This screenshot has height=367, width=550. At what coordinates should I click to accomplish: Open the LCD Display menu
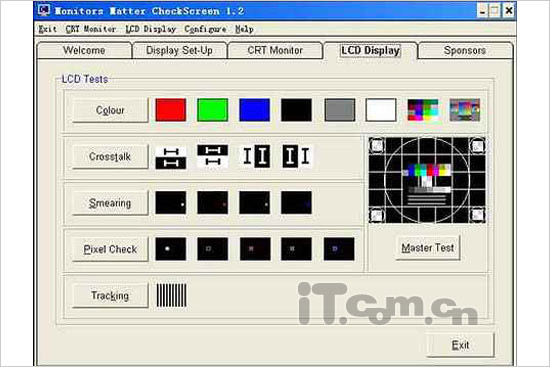pyautogui.click(x=151, y=29)
